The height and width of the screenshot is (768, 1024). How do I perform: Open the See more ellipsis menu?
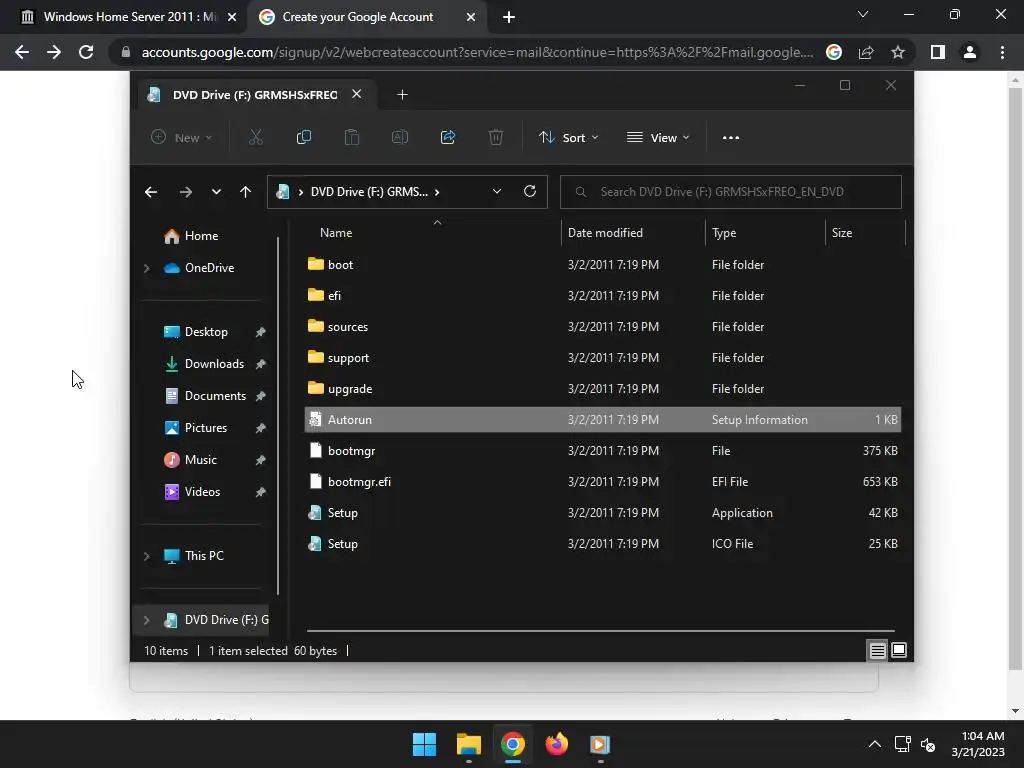pos(731,138)
